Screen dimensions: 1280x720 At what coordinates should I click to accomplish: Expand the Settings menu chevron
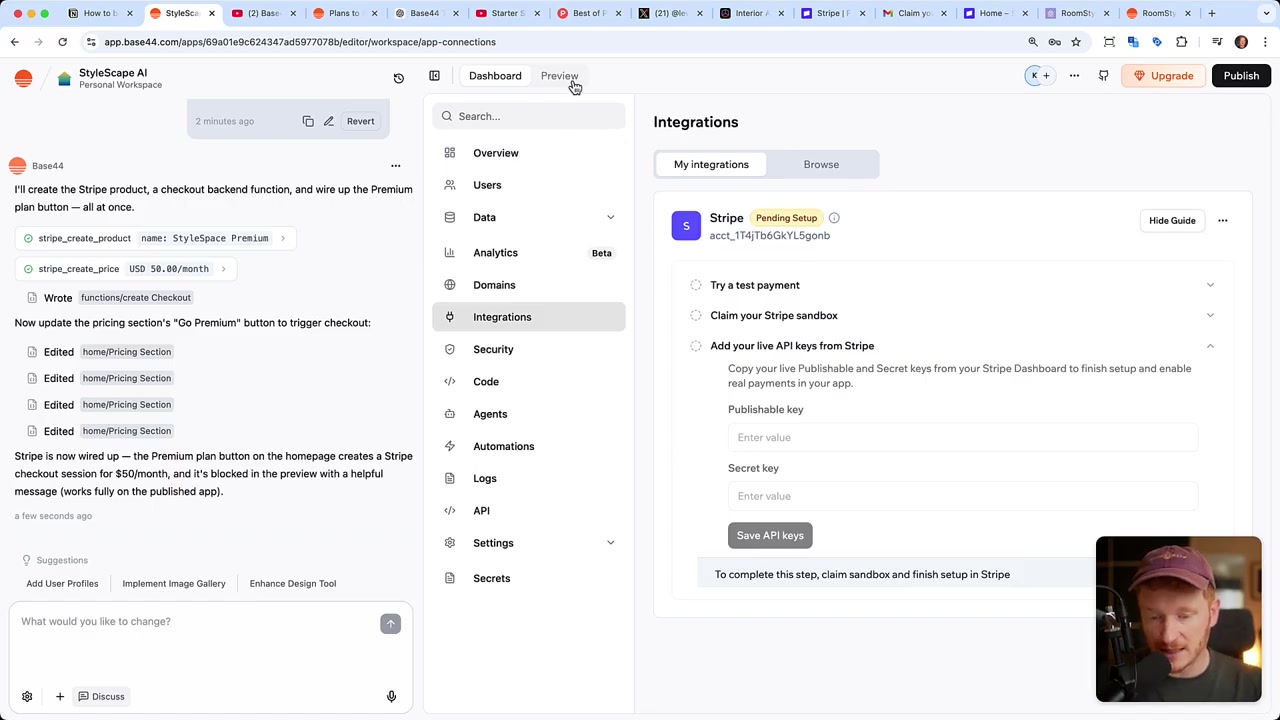pyautogui.click(x=610, y=542)
